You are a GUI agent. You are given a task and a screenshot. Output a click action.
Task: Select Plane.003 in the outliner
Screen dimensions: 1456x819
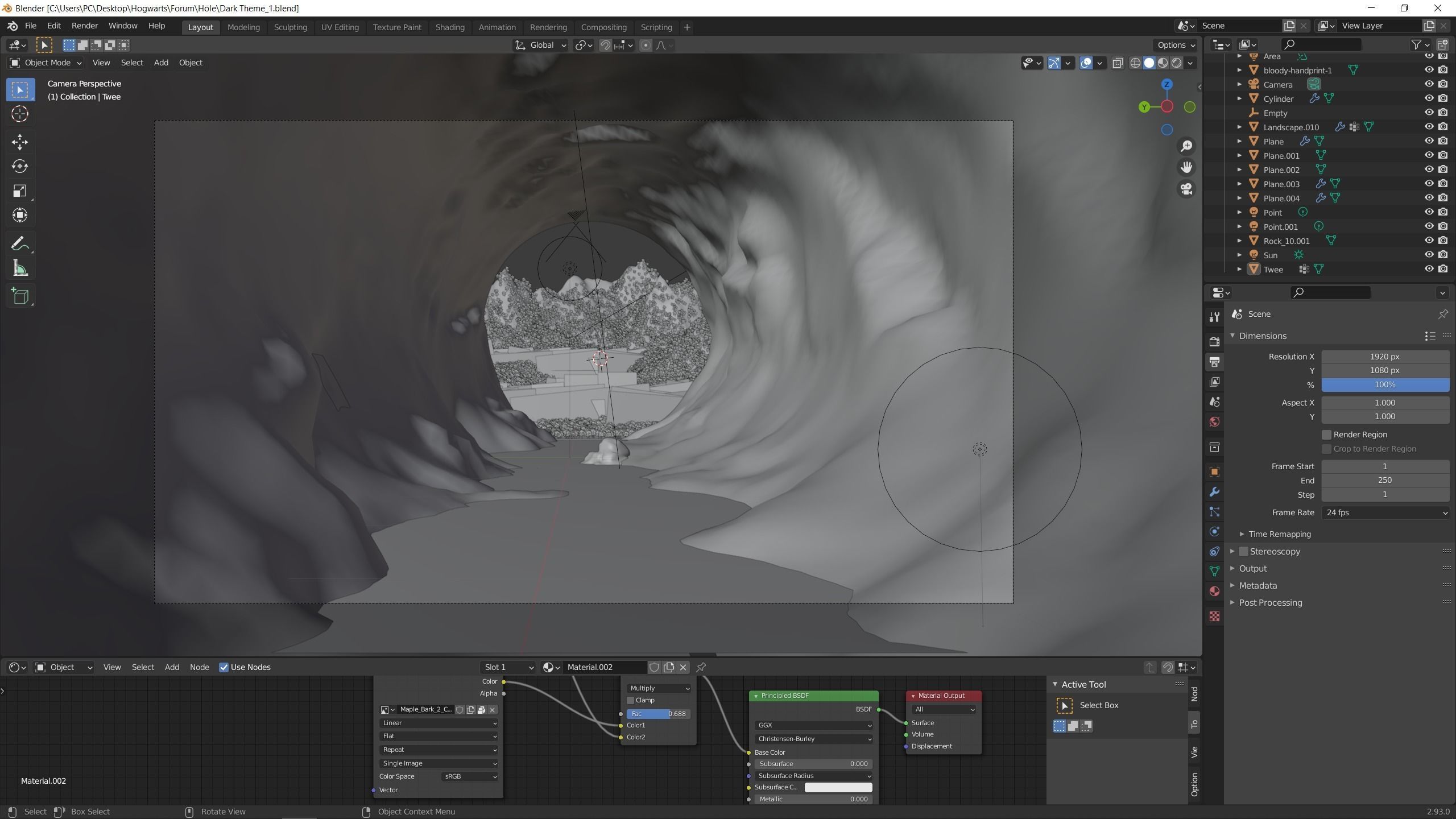1281,184
